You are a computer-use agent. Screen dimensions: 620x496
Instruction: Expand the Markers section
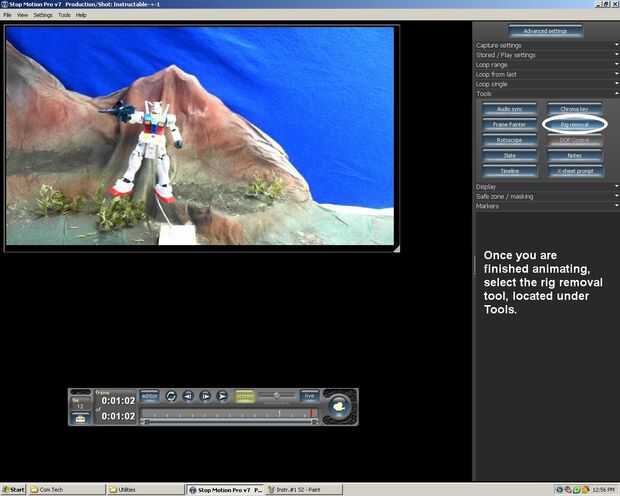(x=546, y=206)
